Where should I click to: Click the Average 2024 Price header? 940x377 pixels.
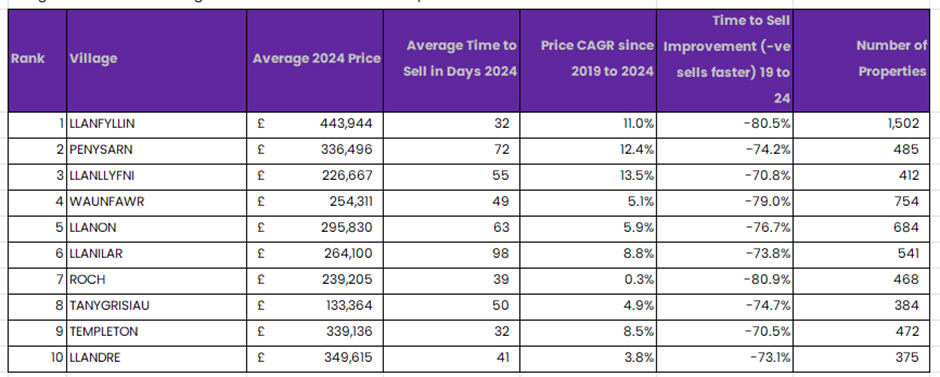315,61
